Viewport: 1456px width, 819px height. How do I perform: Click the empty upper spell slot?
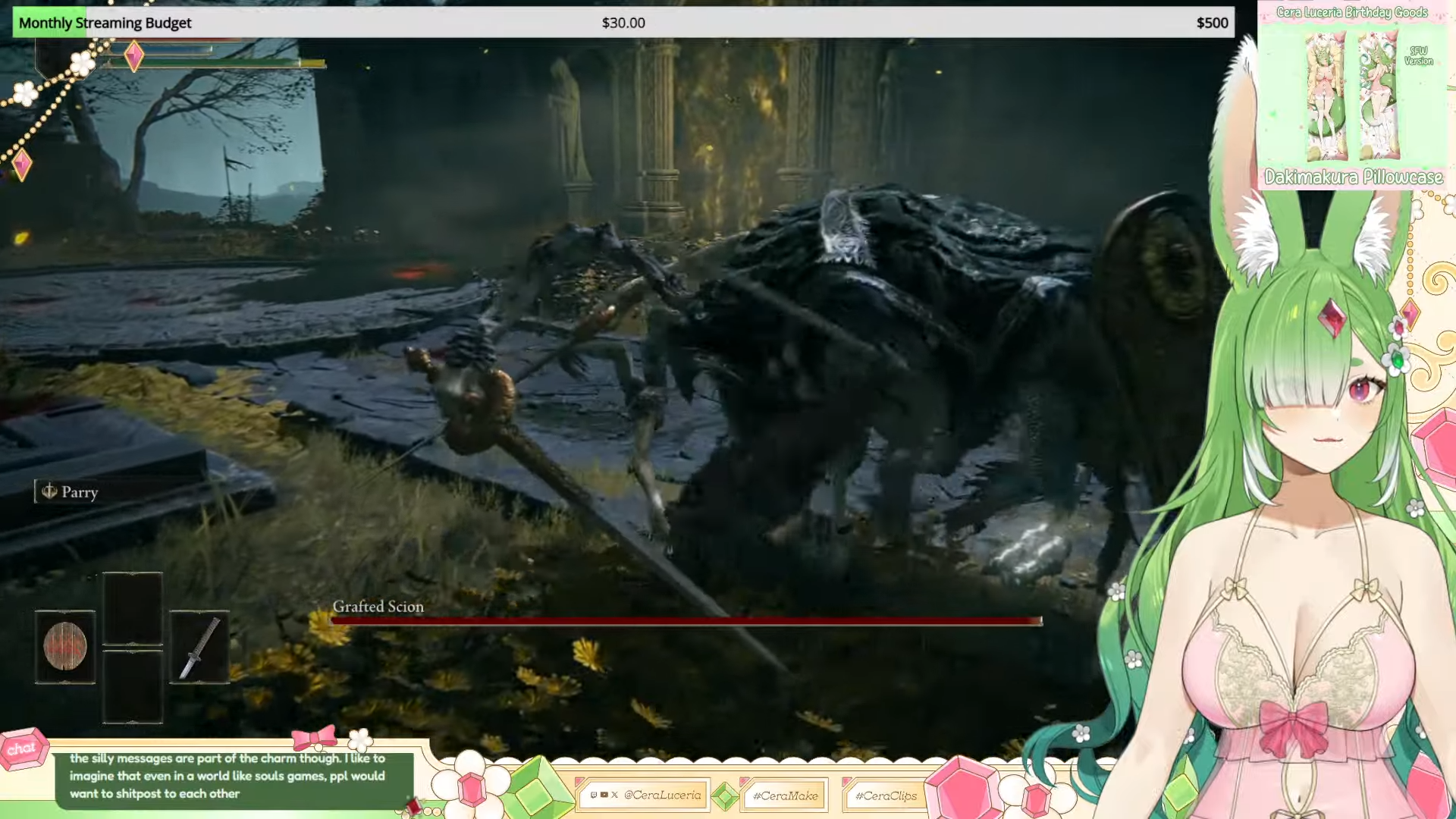tap(133, 609)
